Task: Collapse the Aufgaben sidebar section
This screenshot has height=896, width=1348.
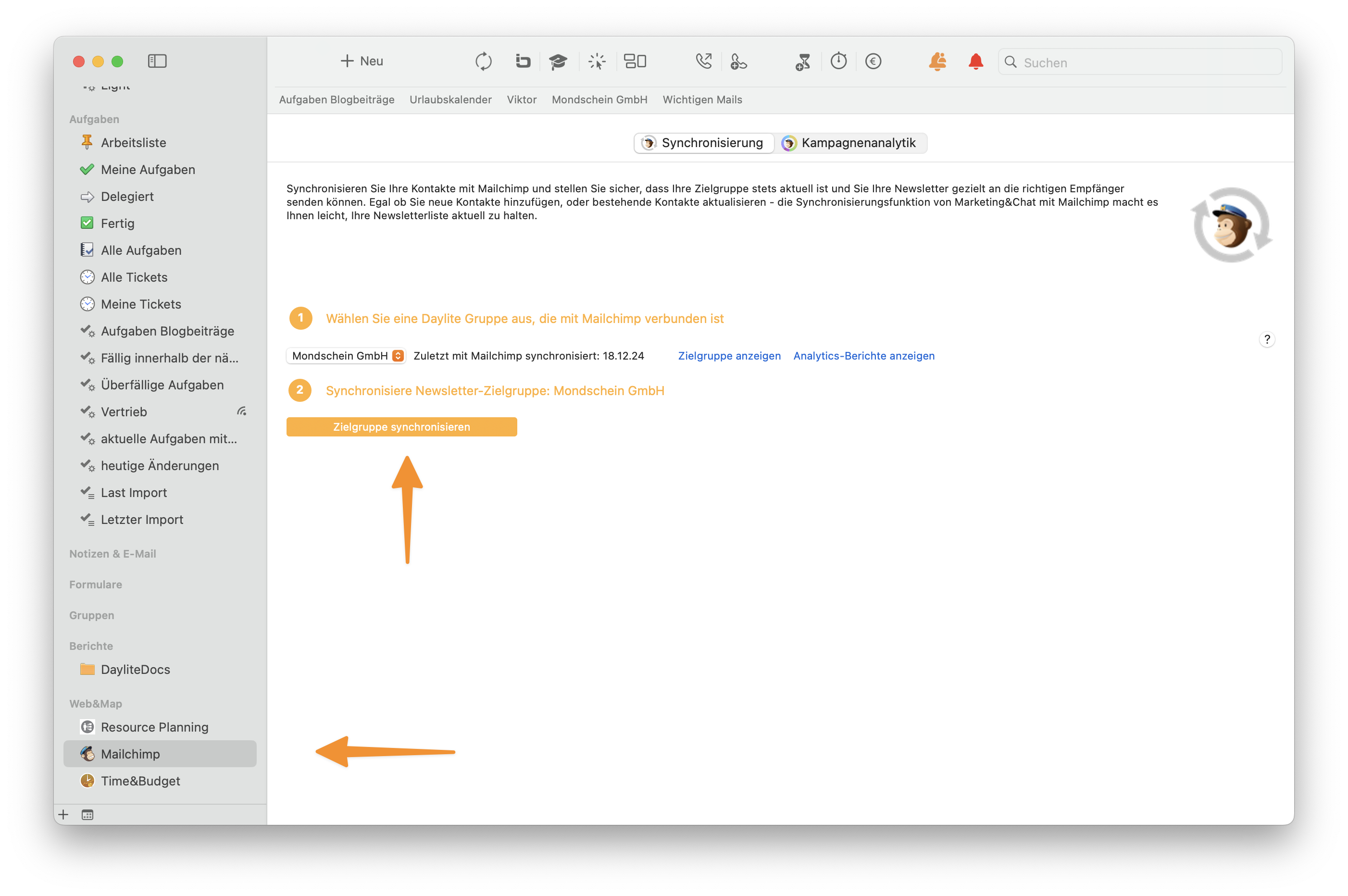Action: coord(94,119)
